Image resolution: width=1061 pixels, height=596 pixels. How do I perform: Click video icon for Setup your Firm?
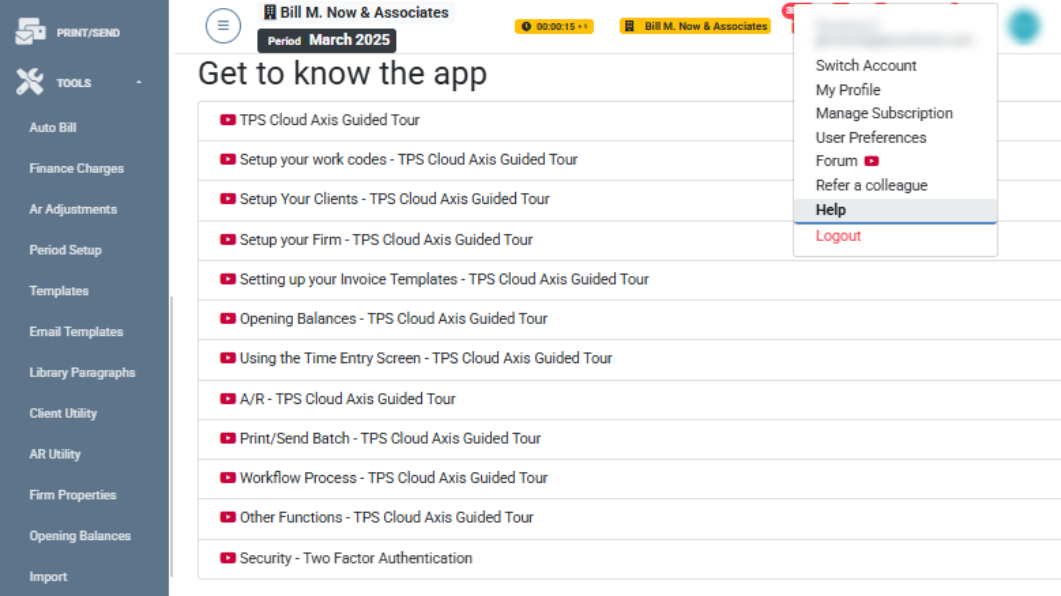point(227,239)
